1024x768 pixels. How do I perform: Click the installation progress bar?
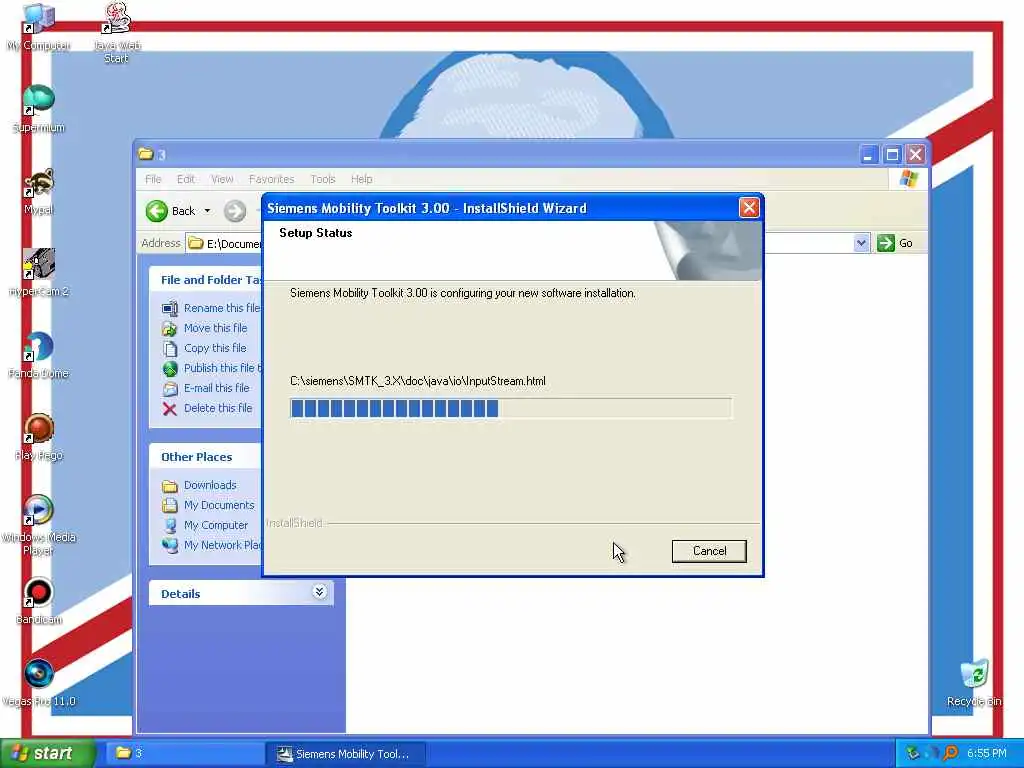(511, 409)
